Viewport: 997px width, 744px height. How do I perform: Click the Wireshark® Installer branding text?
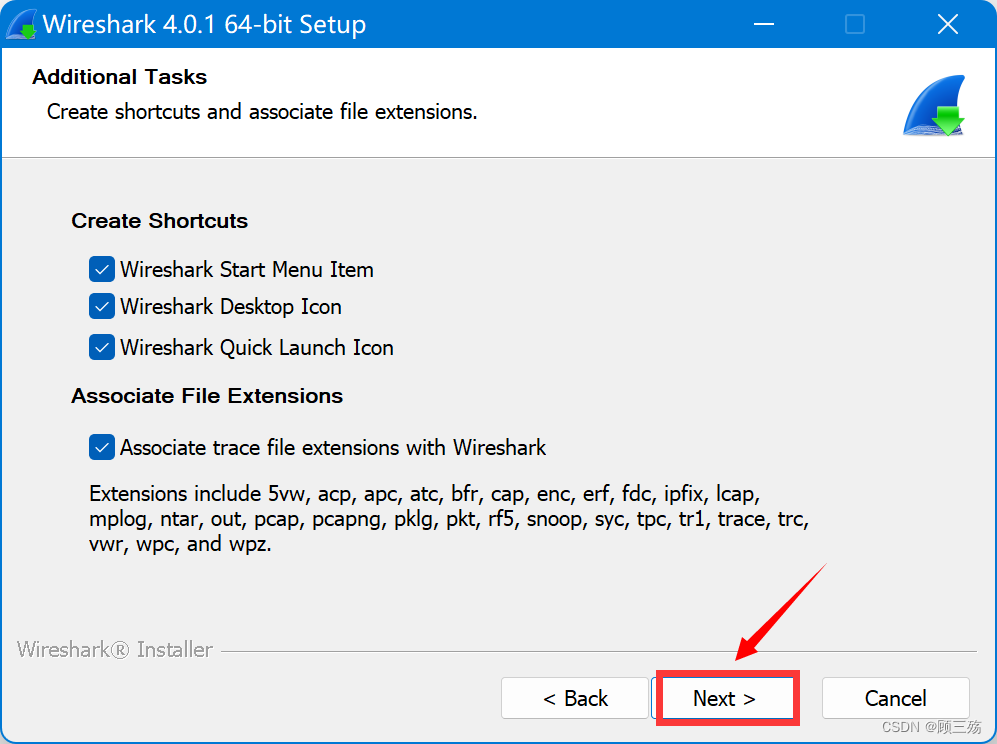(x=114, y=649)
